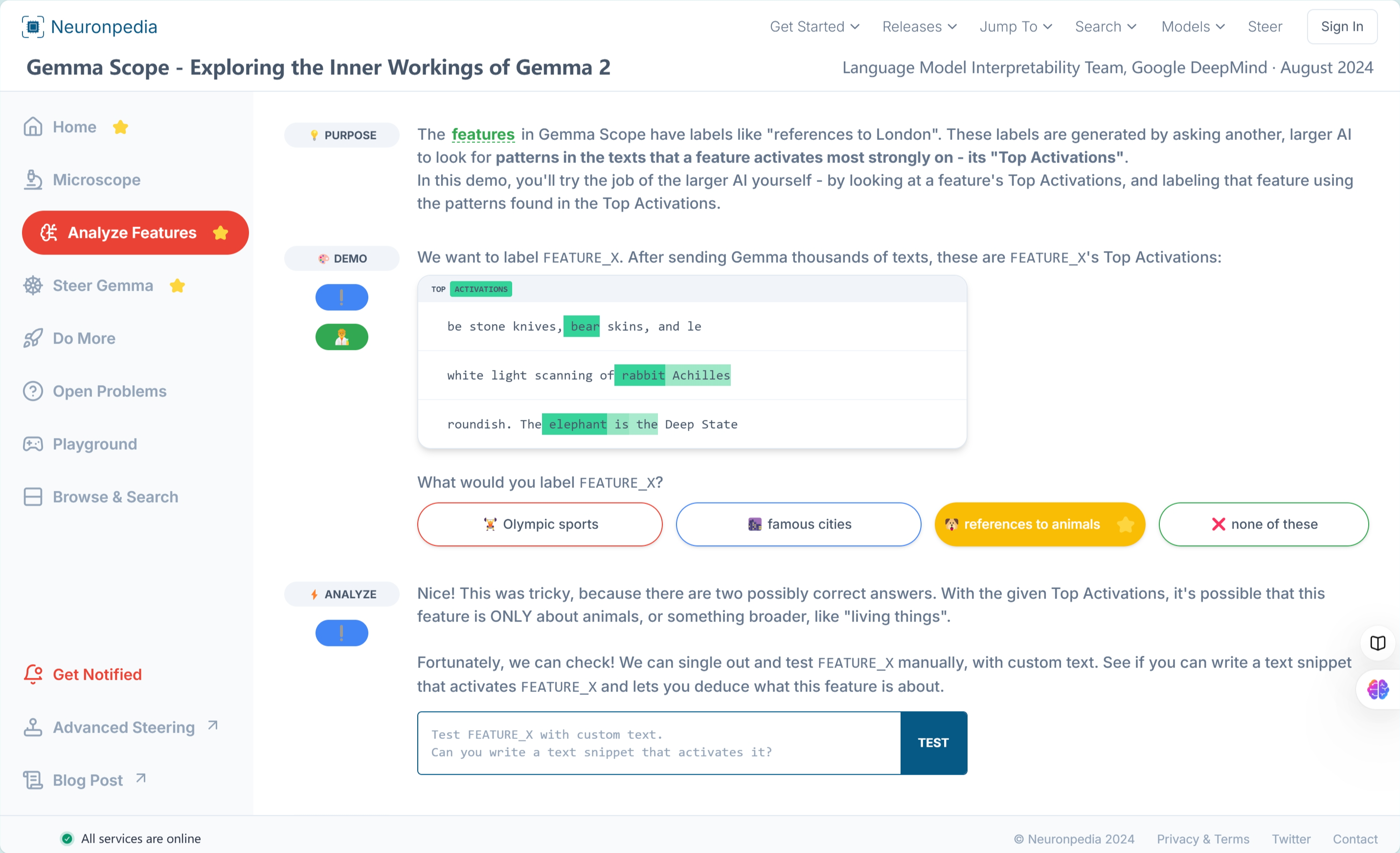Open the Microscope sidebar item
Image resolution: width=1400 pixels, height=853 pixels.
(82, 180)
